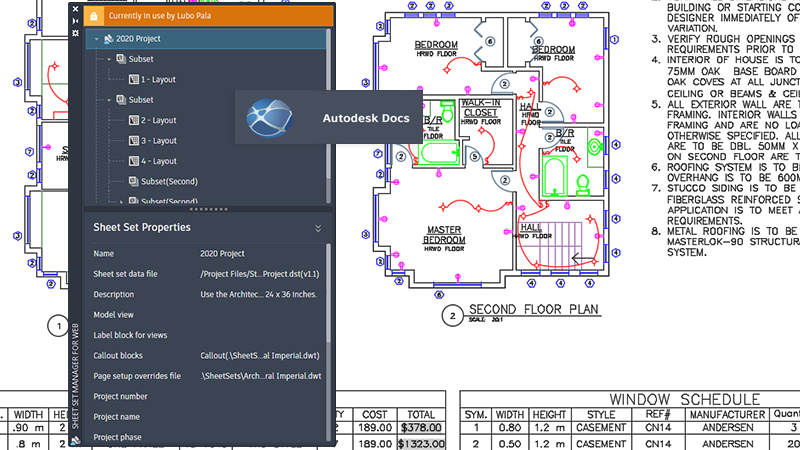Click the STYLE column header in window schedule
The image size is (800, 450).
tap(601, 415)
